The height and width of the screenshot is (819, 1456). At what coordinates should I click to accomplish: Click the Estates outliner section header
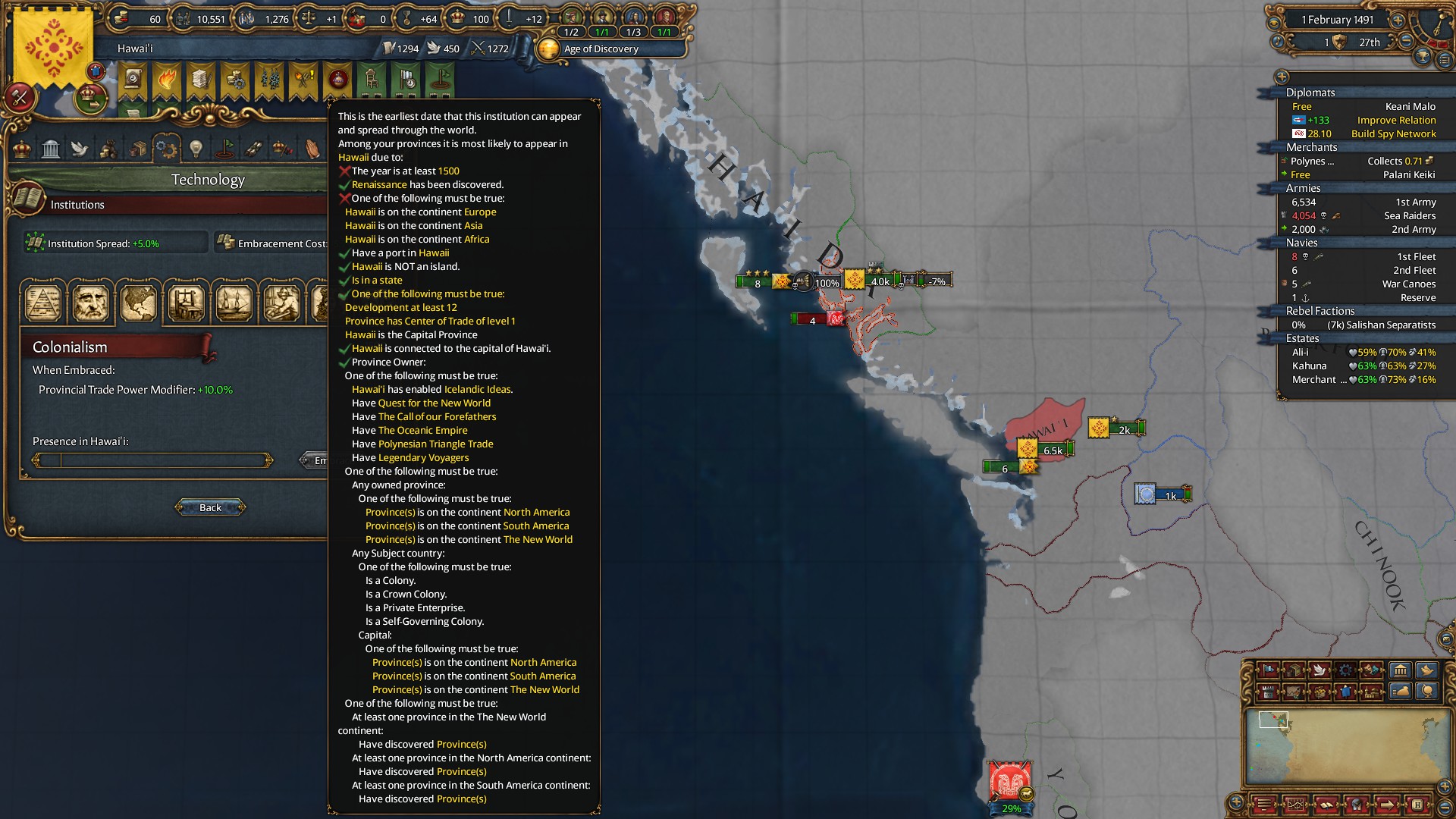pos(1302,338)
